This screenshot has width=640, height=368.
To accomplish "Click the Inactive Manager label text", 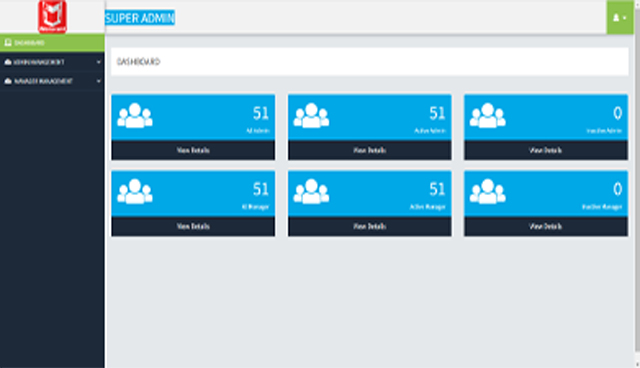I will pos(602,207).
